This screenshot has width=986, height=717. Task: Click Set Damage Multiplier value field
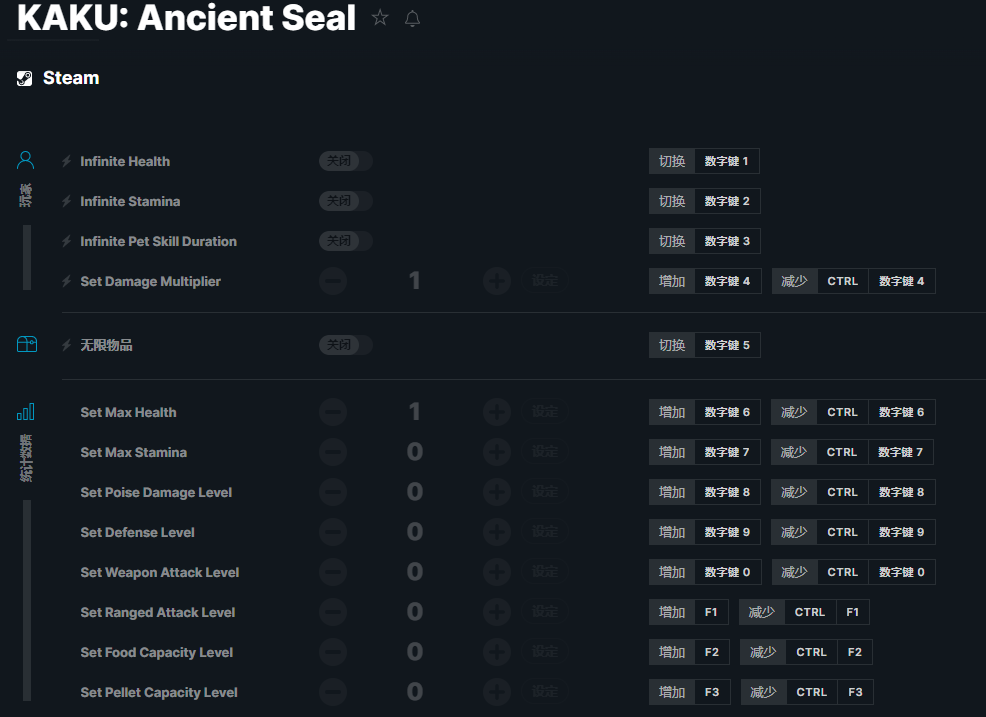pyautogui.click(x=414, y=281)
